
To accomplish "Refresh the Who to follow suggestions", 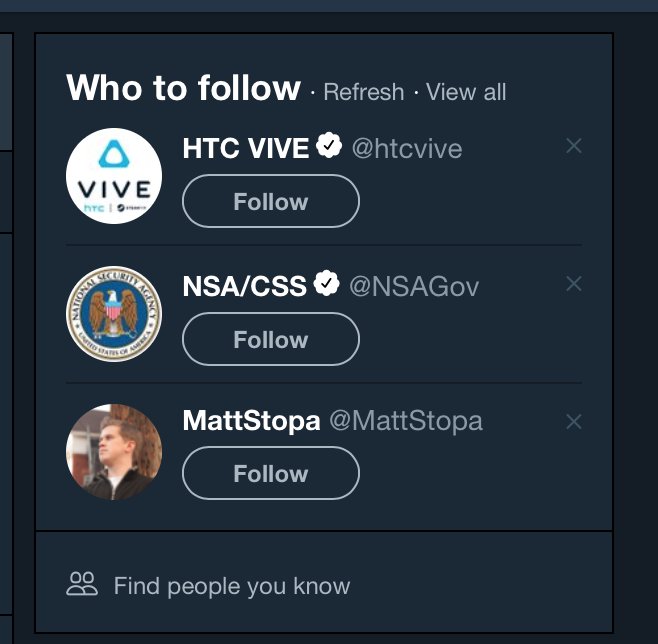I will [x=364, y=92].
